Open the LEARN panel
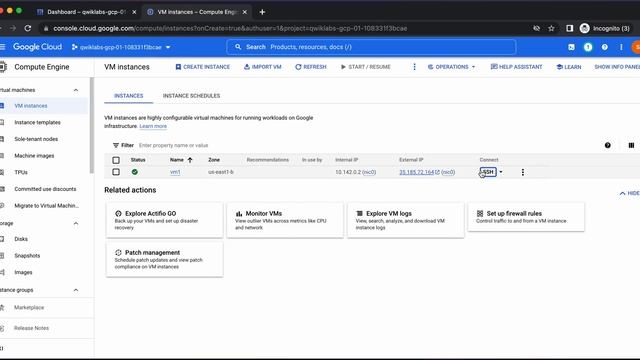 point(569,67)
